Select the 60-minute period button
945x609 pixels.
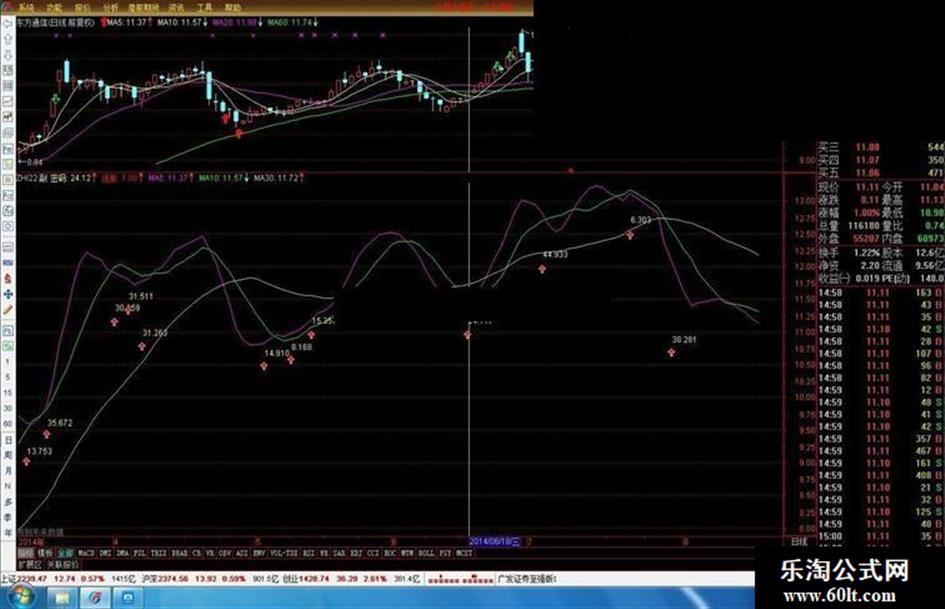tap(8, 424)
